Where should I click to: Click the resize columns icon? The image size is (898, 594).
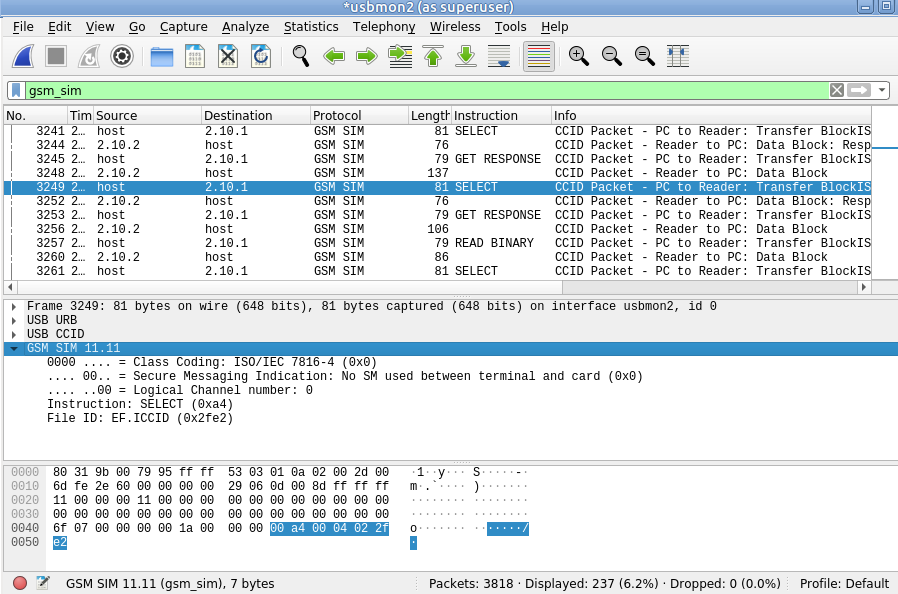tap(678, 56)
